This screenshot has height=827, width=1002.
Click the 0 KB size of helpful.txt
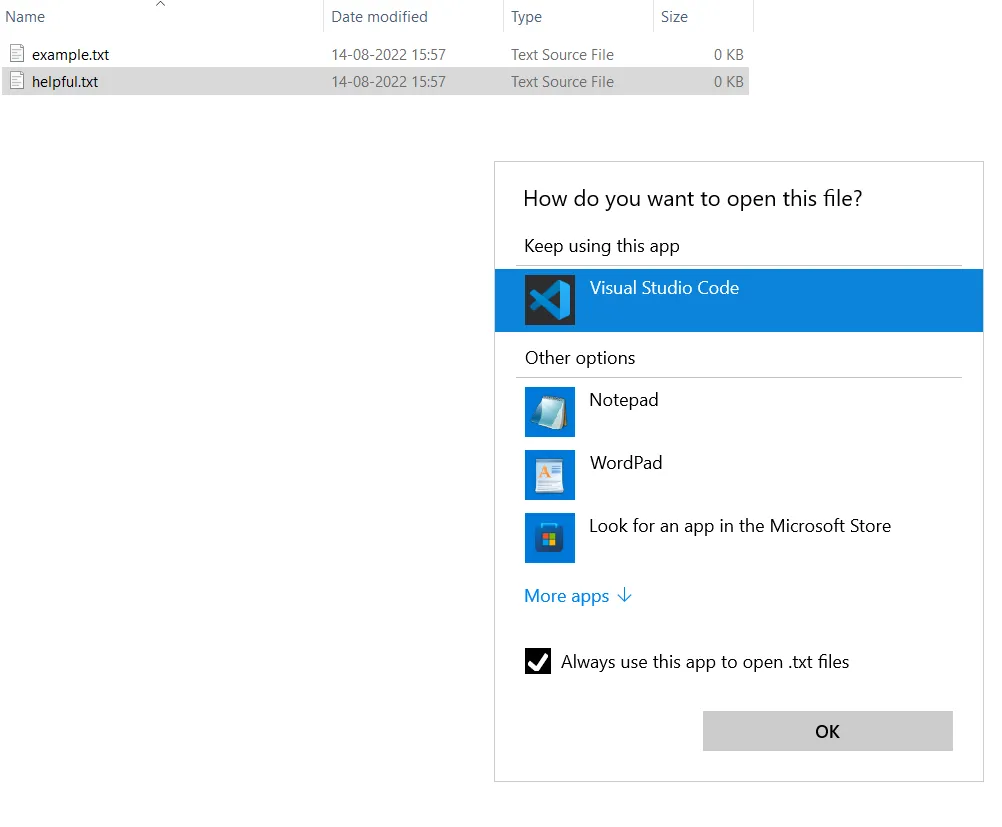tap(728, 82)
